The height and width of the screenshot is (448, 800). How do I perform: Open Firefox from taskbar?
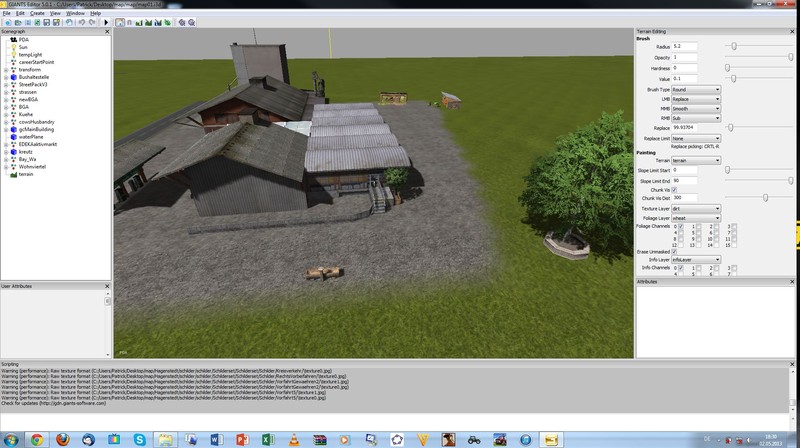click(63, 439)
